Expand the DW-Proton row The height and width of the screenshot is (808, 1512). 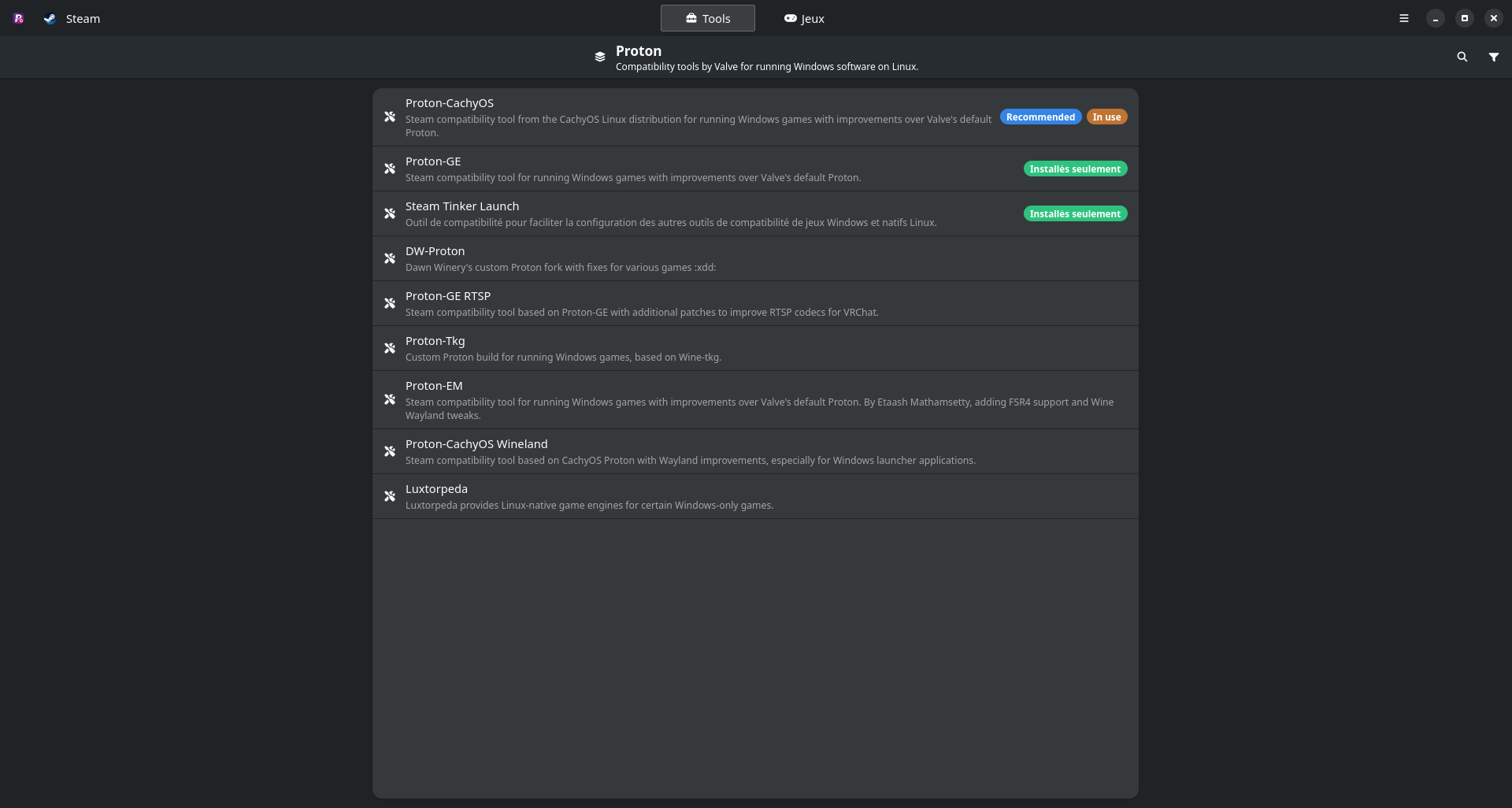(755, 258)
